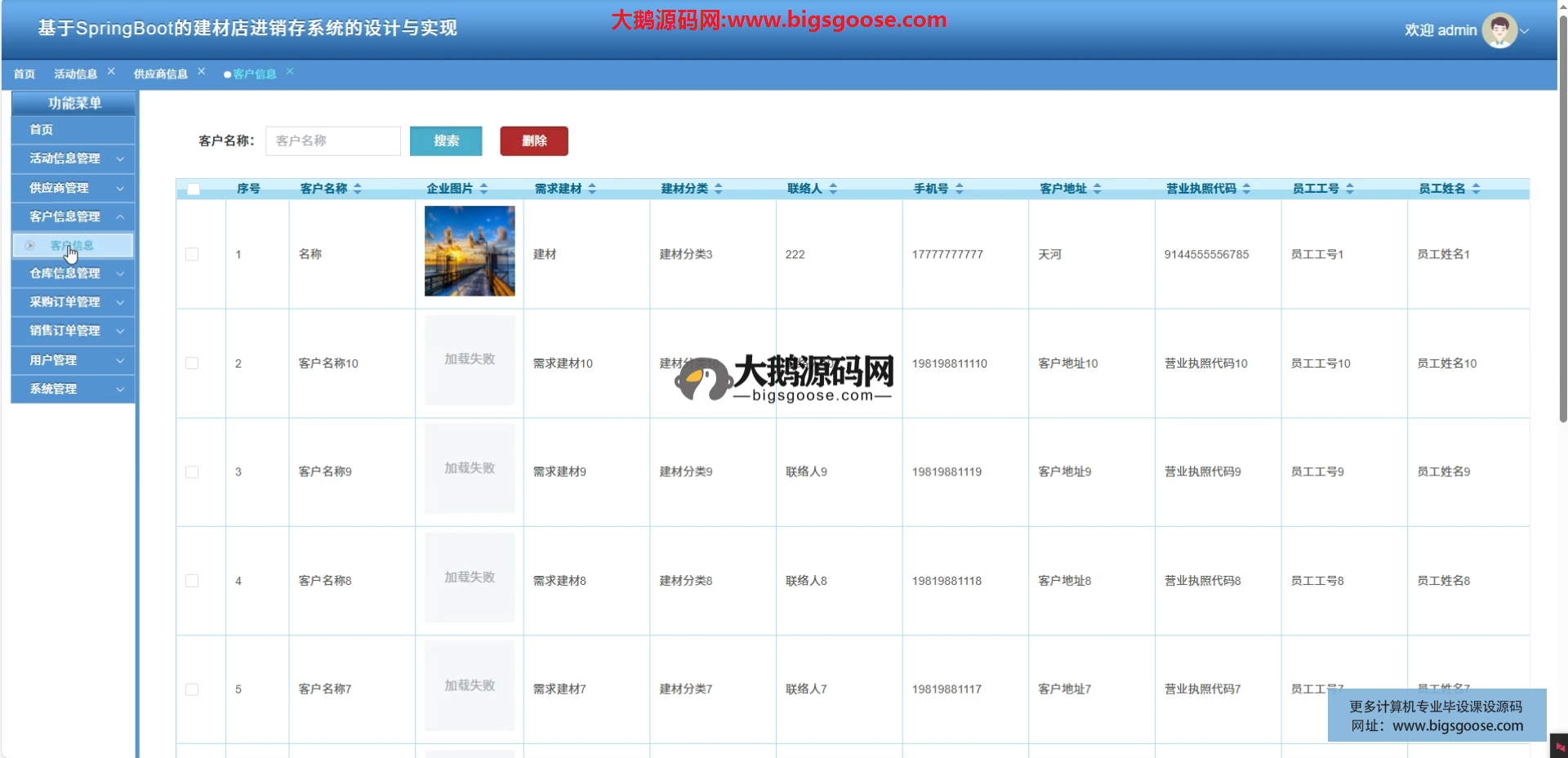This screenshot has height=758, width=1568.
Task: Focus the 客户名称 search input field
Action: (x=333, y=140)
